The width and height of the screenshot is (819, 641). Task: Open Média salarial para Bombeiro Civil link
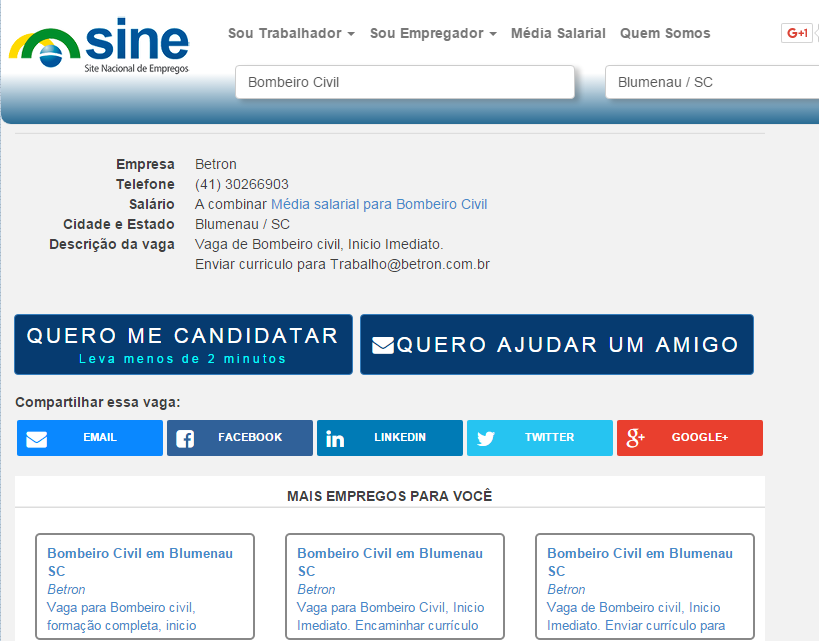tap(379, 204)
